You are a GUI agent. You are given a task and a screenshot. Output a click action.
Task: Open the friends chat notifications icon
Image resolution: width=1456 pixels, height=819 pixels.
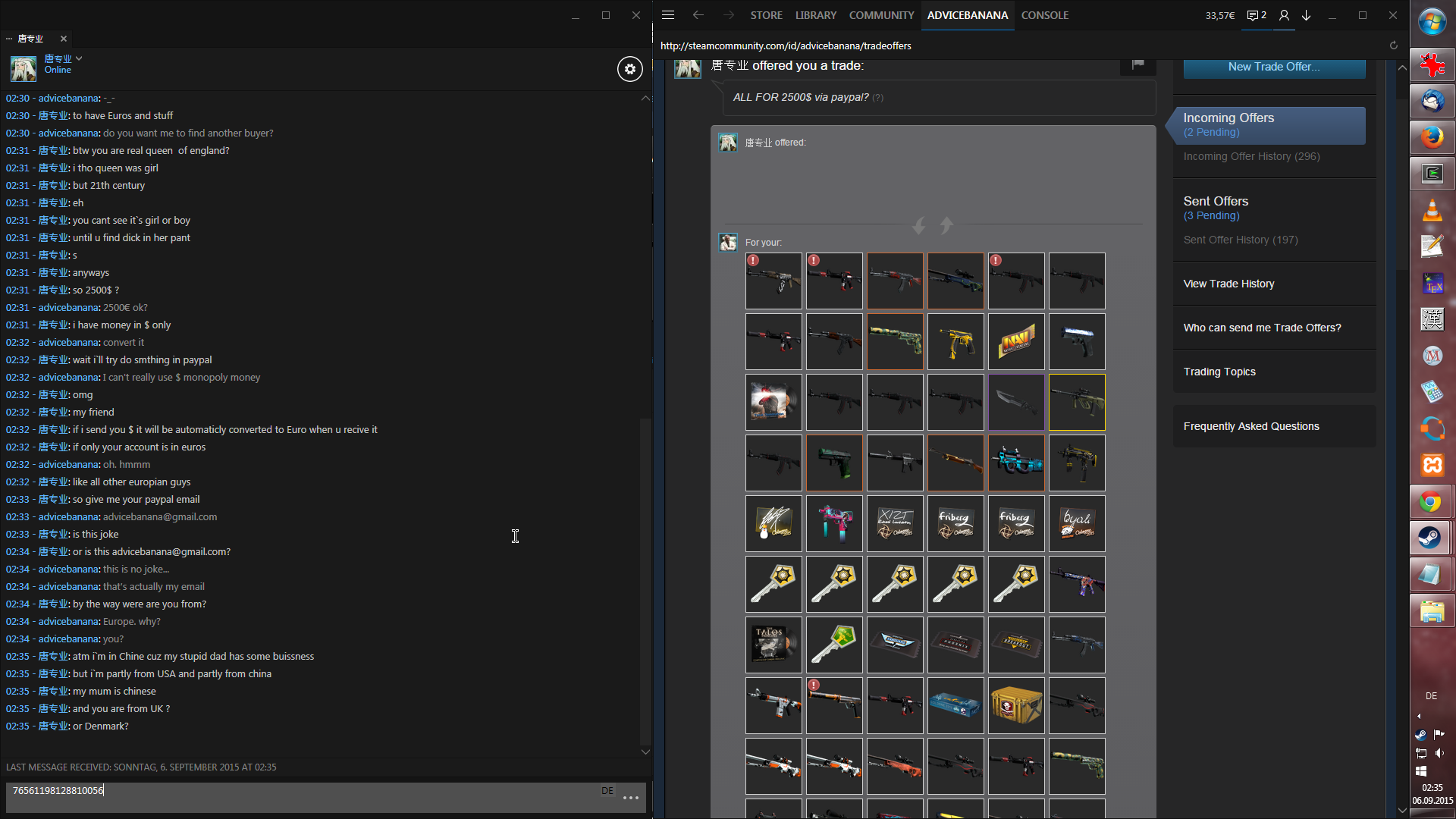(x=1257, y=15)
